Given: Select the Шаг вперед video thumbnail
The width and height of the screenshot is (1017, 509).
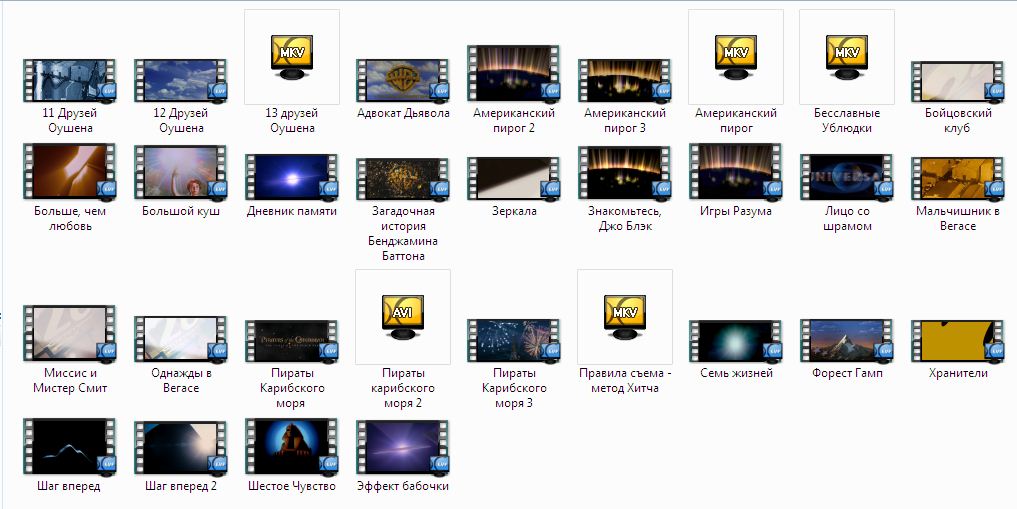Looking at the screenshot, I should (69, 446).
